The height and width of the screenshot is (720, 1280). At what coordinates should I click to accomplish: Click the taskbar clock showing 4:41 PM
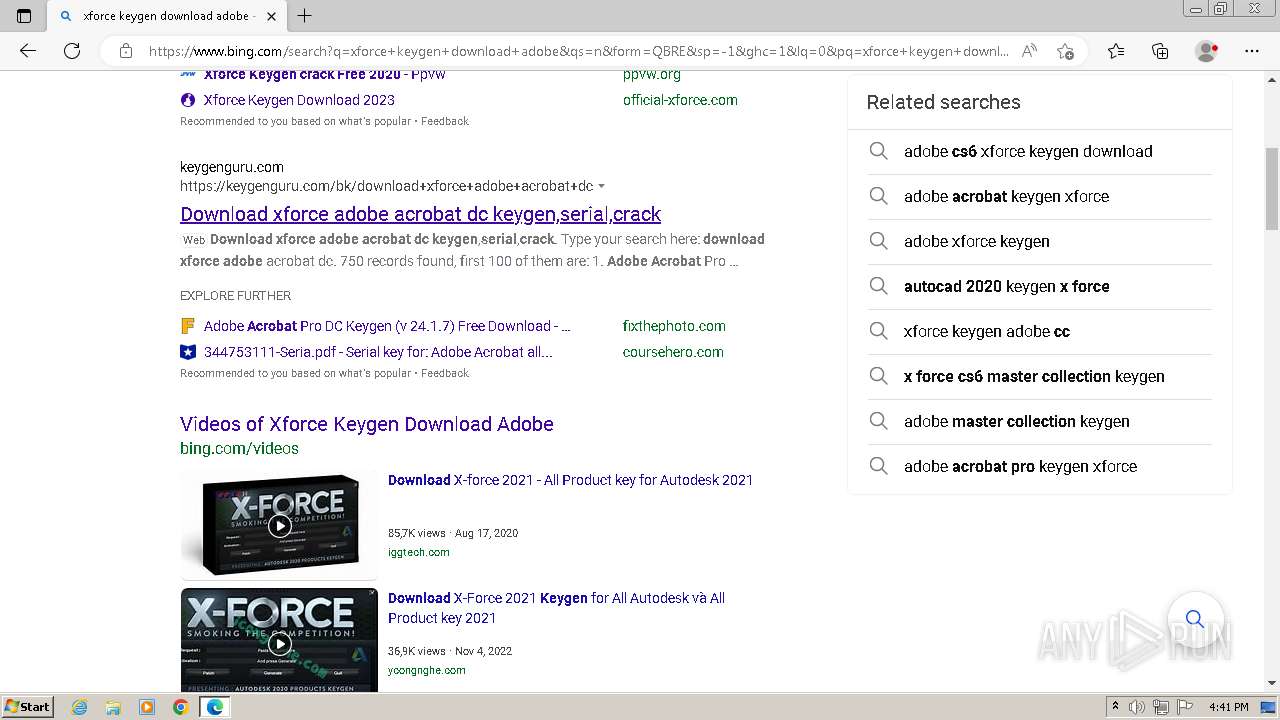click(1228, 707)
